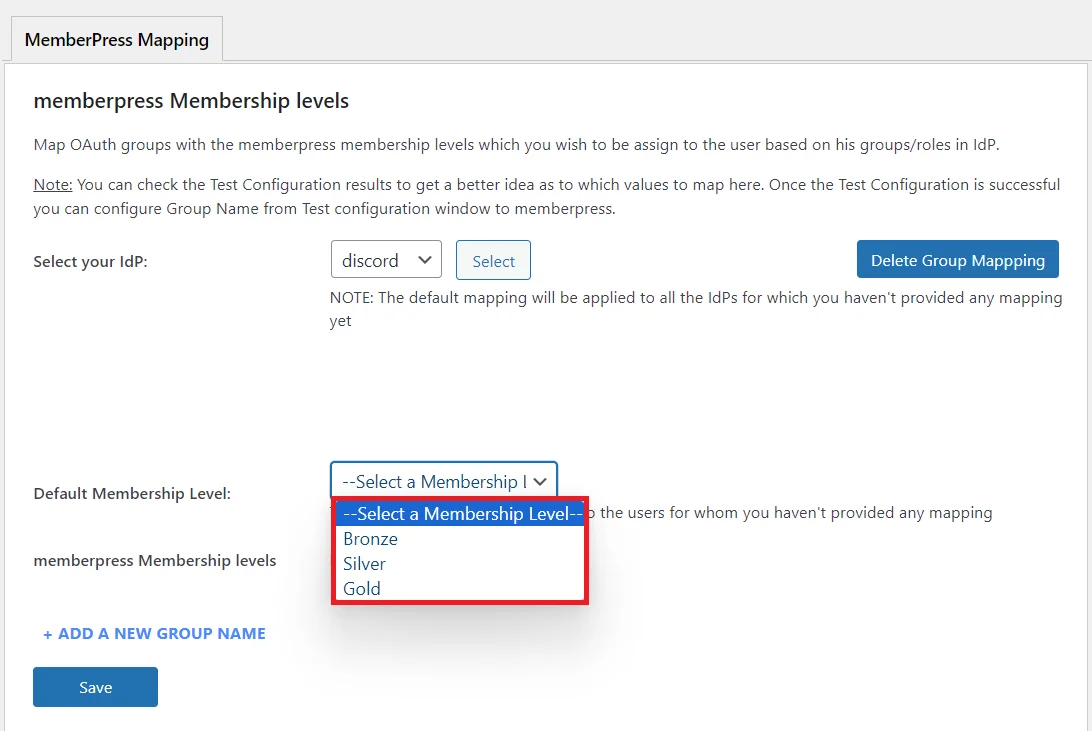The width and height of the screenshot is (1092, 731).
Task: Click the underlined Note: text
Action: pyautogui.click(x=53, y=184)
